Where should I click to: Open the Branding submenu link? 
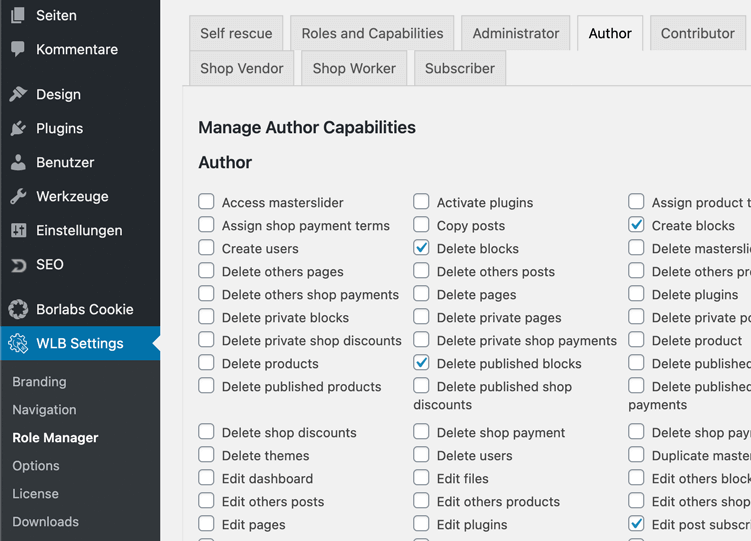click(x=39, y=381)
